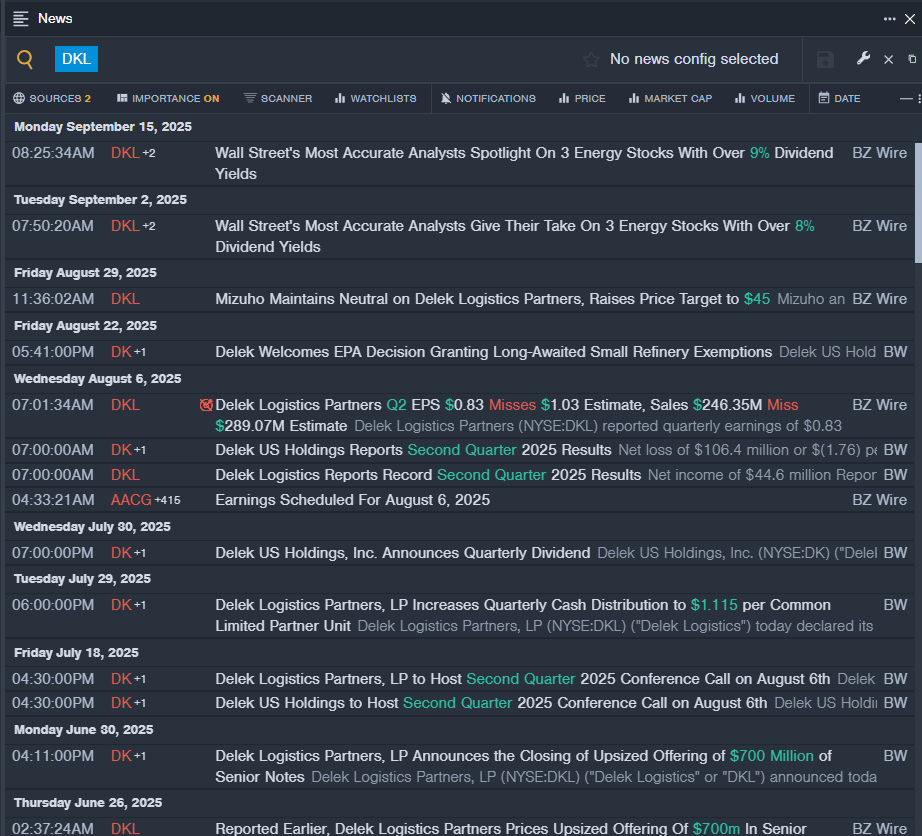Click the AACG ticker symbol link
The width and height of the screenshot is (922, 836).
click(x=131, y=499)
